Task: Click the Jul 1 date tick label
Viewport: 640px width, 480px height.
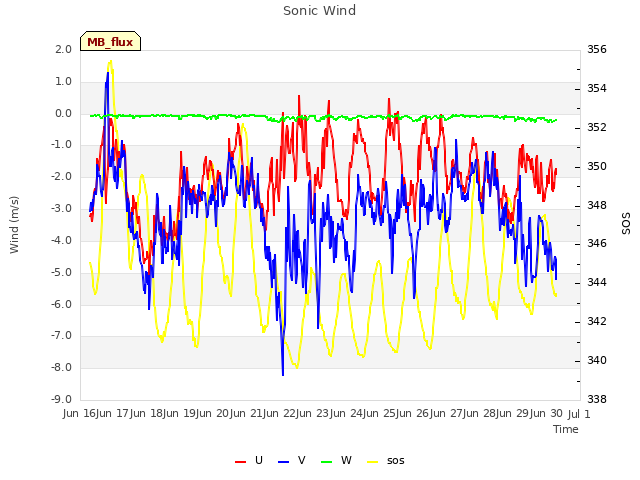Action: (579, 414)
